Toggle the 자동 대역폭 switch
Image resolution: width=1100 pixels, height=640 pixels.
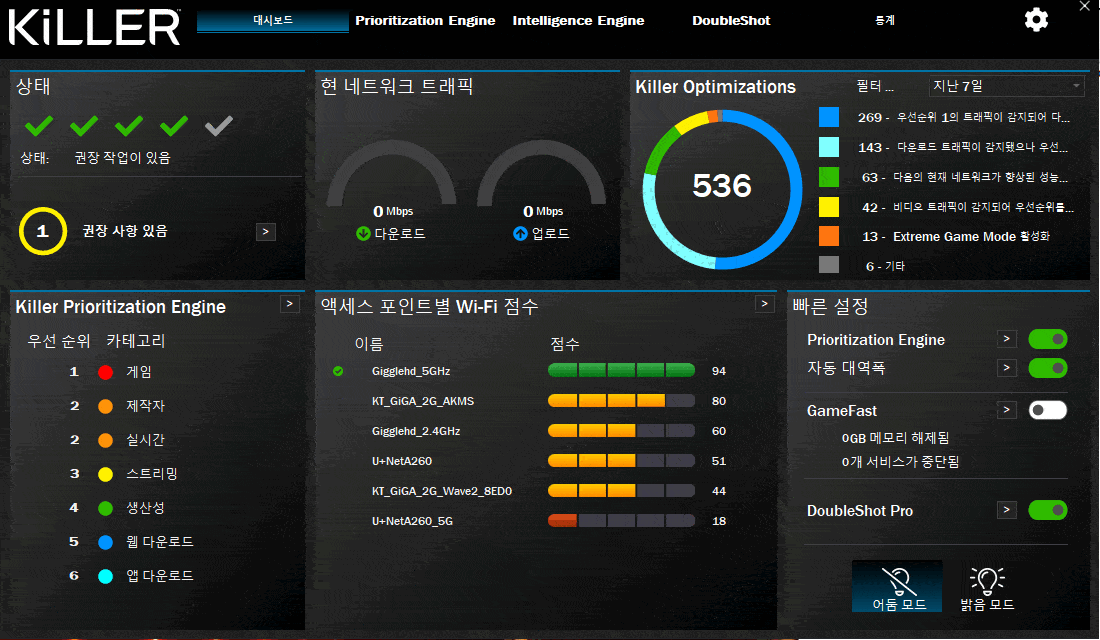(x=1047, y=368)
